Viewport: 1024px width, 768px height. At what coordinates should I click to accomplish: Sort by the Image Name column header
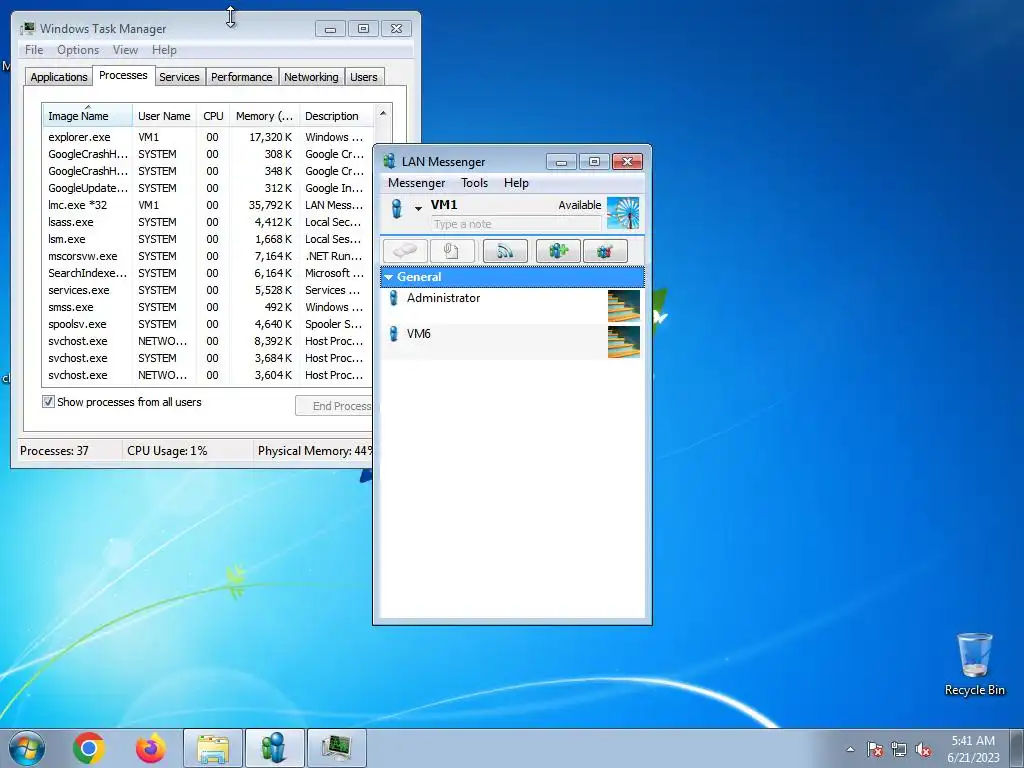tap(88, 116)
